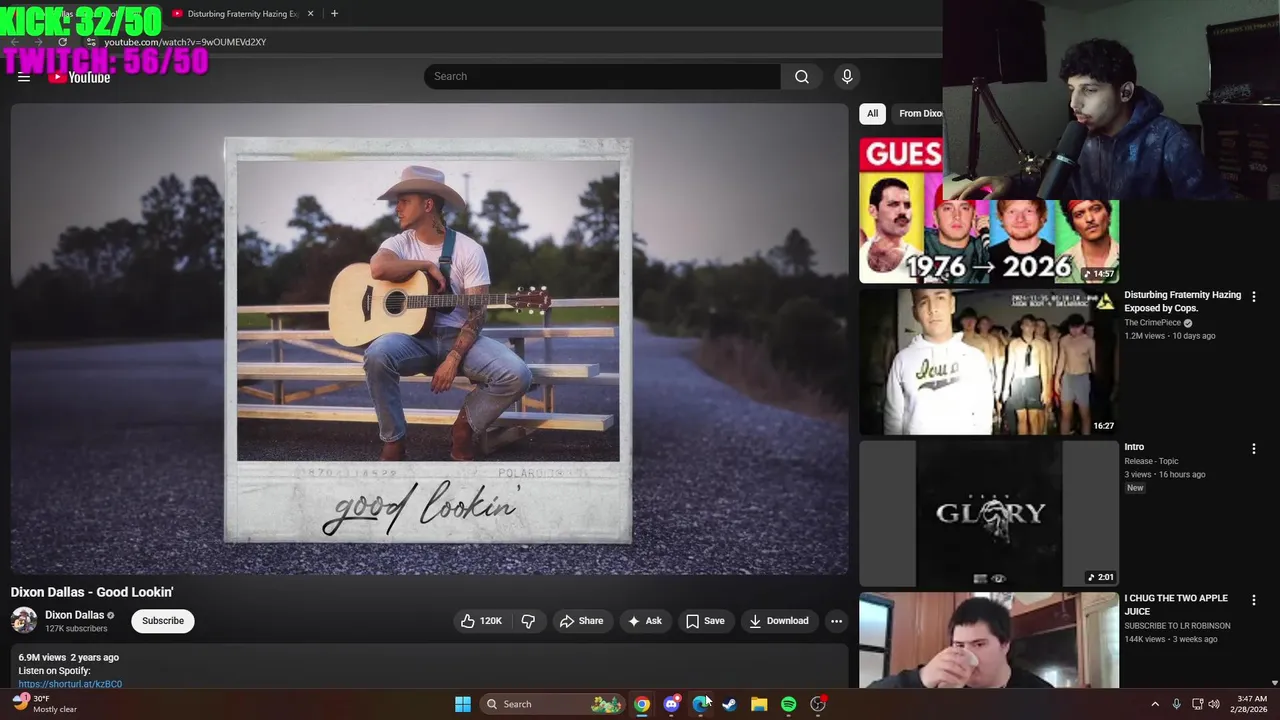
Task: Dislike the video with the thumbs-down icon
Action: coord(528,621)
